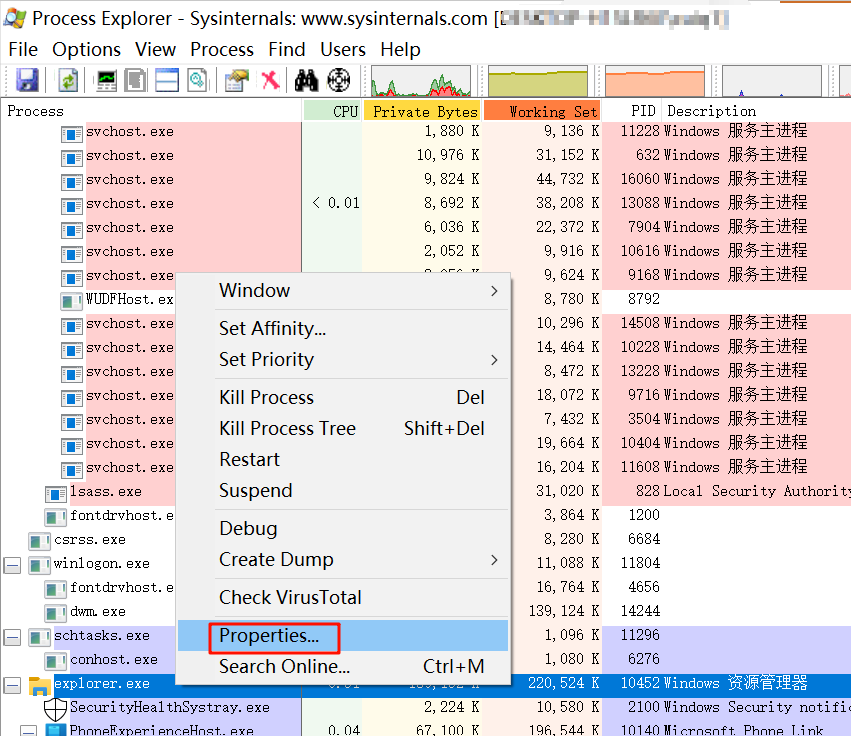Select the dwm.exe process row

click(x=426, y=611)
